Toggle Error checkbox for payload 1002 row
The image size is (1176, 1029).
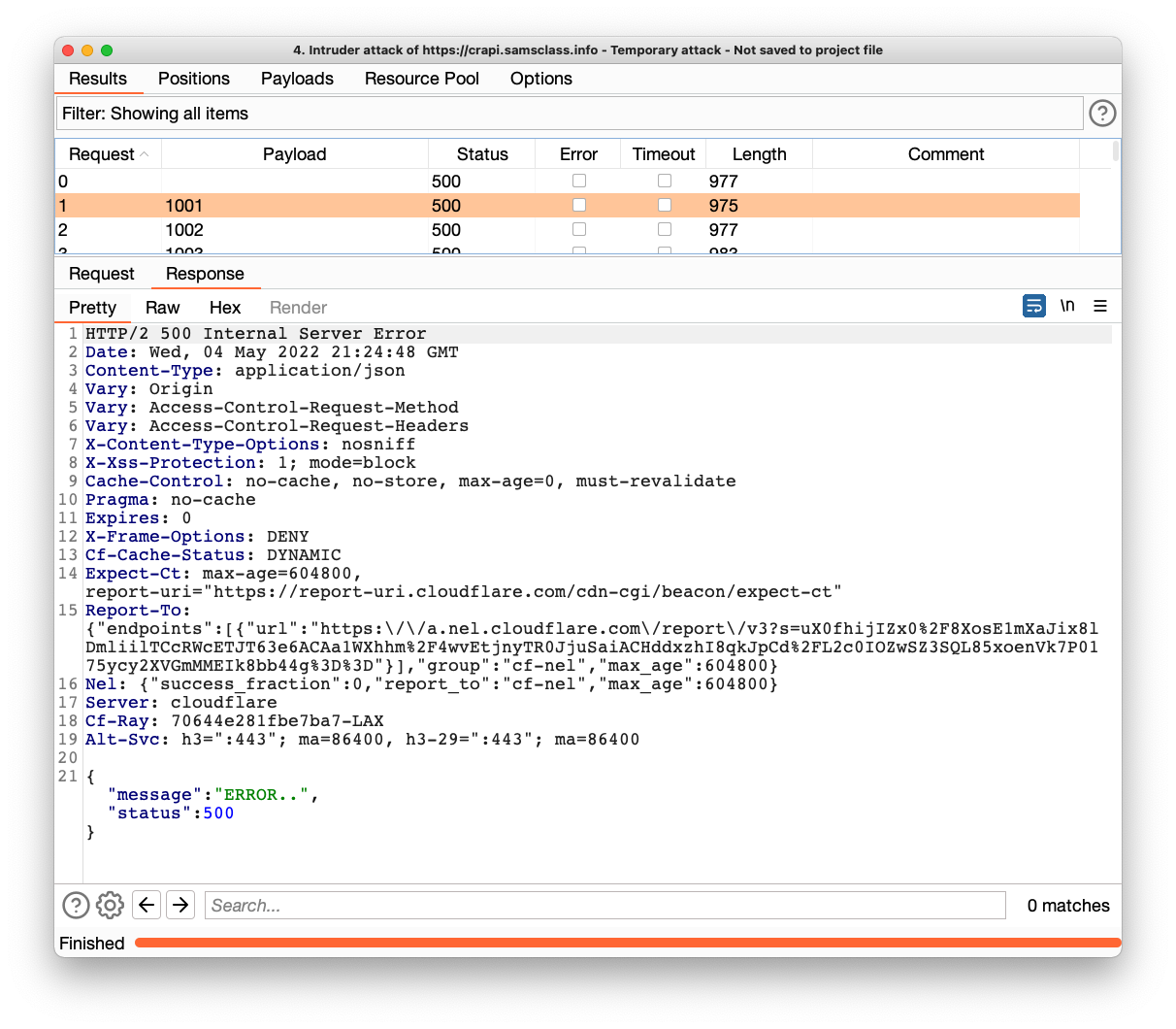point(579,229)
